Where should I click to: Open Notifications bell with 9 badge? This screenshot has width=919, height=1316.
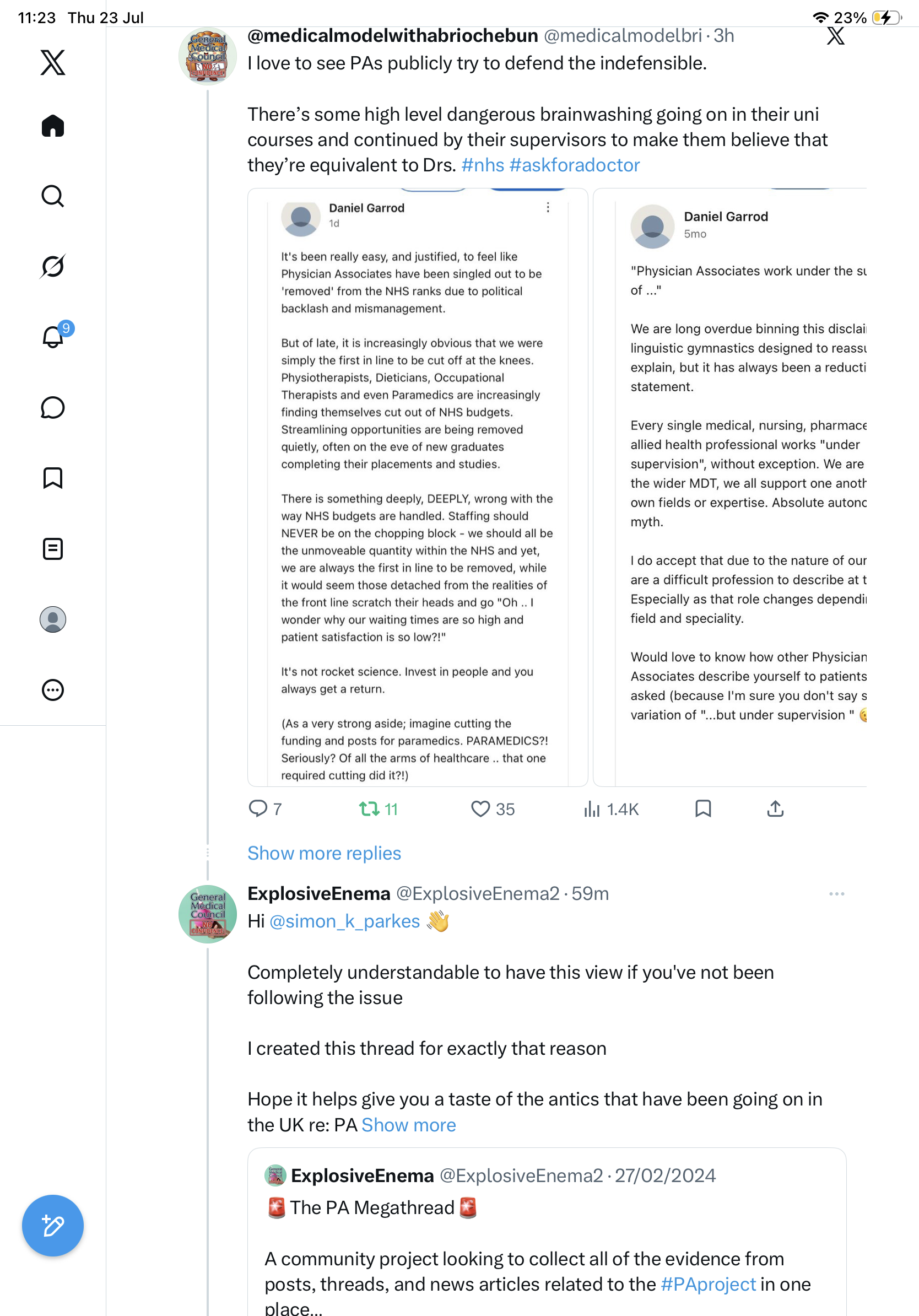(x=54, y=337)
